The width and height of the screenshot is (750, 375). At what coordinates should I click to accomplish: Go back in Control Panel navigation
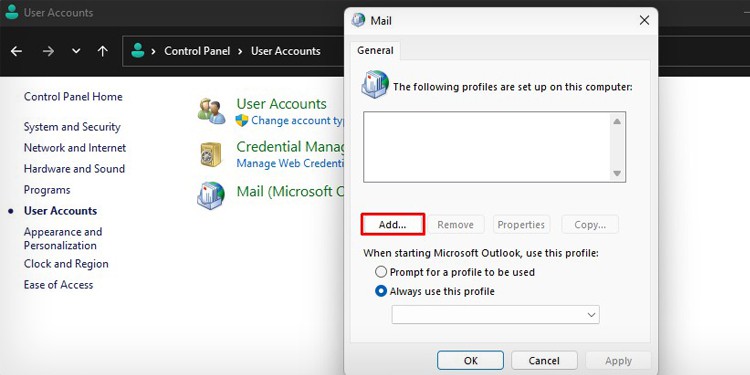[x=16, y=51]
